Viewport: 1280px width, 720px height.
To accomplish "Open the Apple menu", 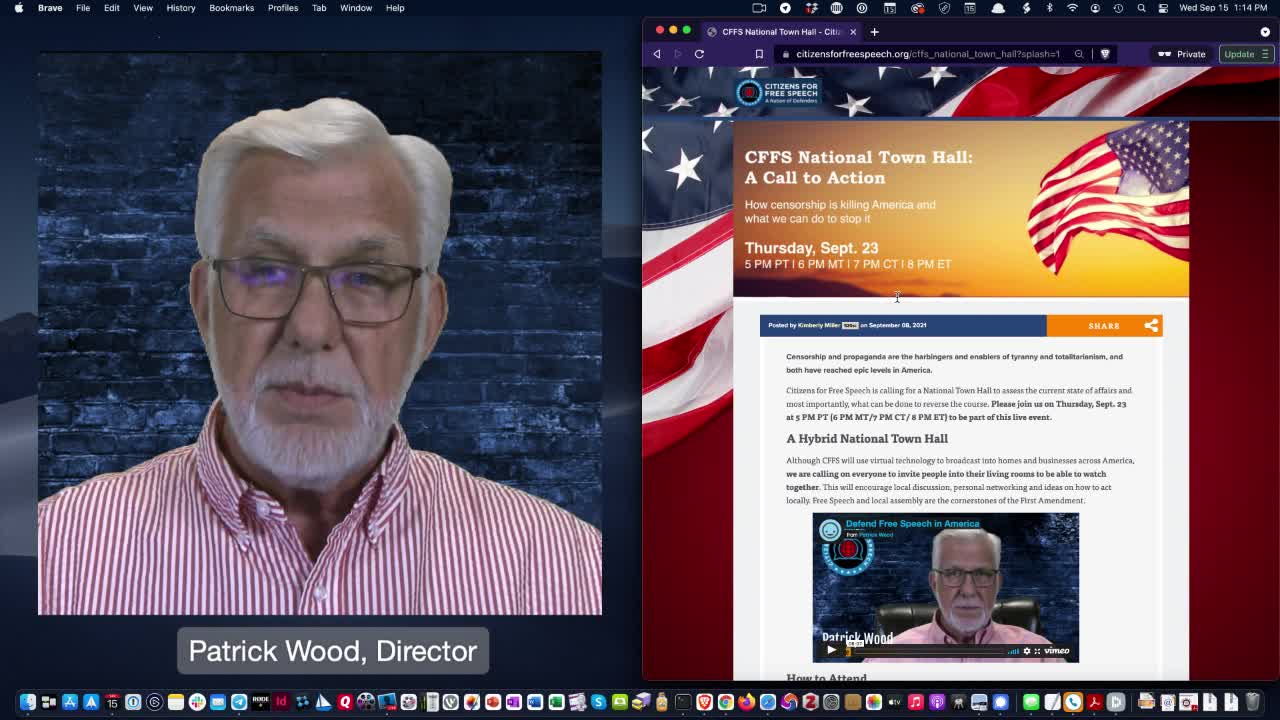I will point(18,8).
